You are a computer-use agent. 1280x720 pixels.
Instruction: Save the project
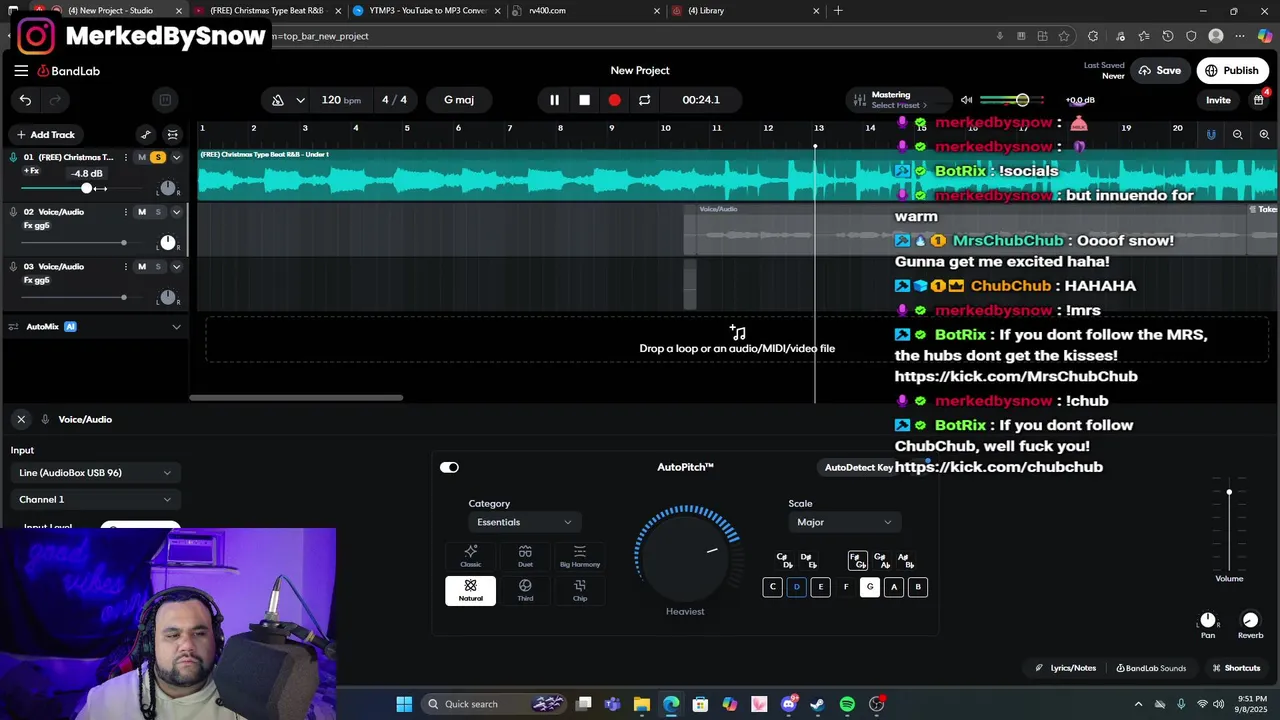(1158, 71)
